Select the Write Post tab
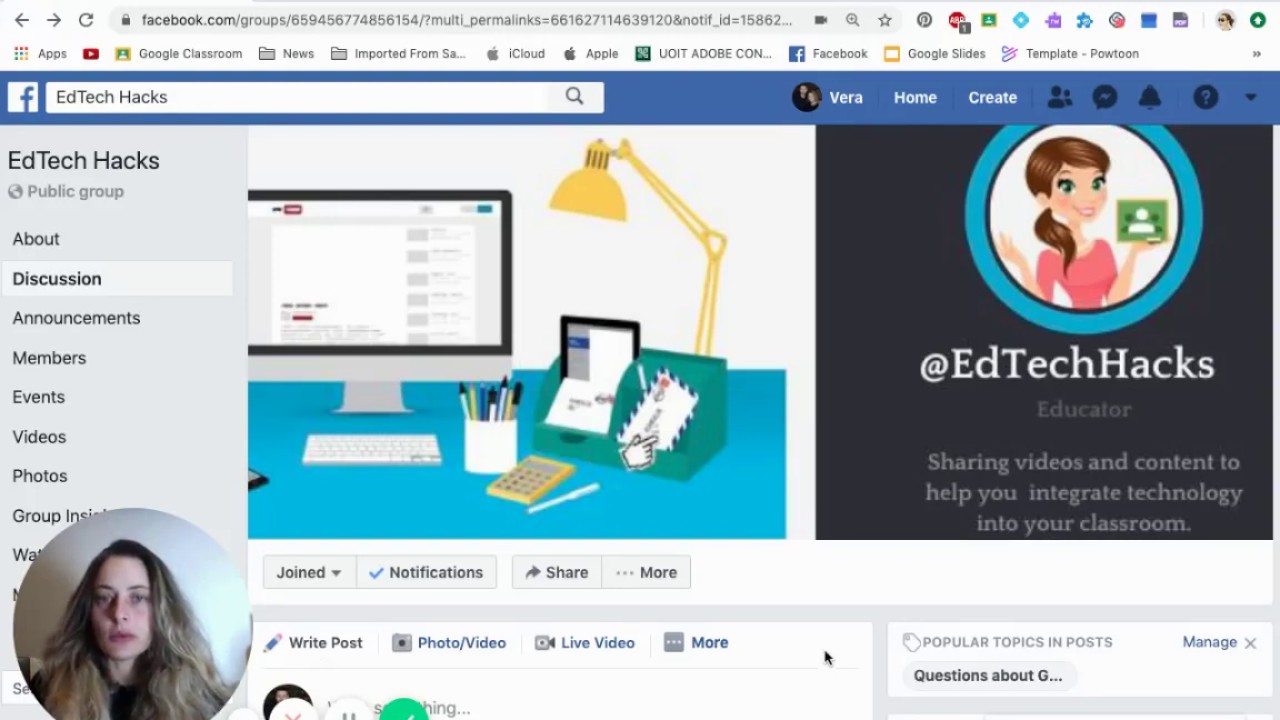This screenshot has width=1280, height=720. pyautogui.click(x=313, y=643)
